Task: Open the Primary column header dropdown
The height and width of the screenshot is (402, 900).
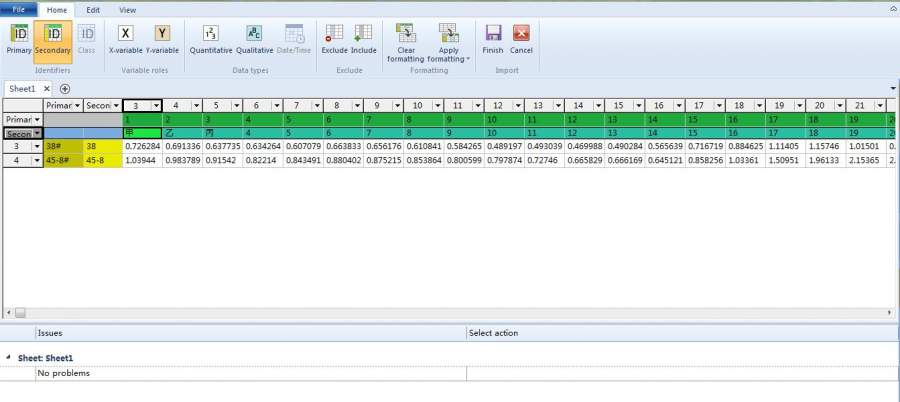Action: (77, 106)
